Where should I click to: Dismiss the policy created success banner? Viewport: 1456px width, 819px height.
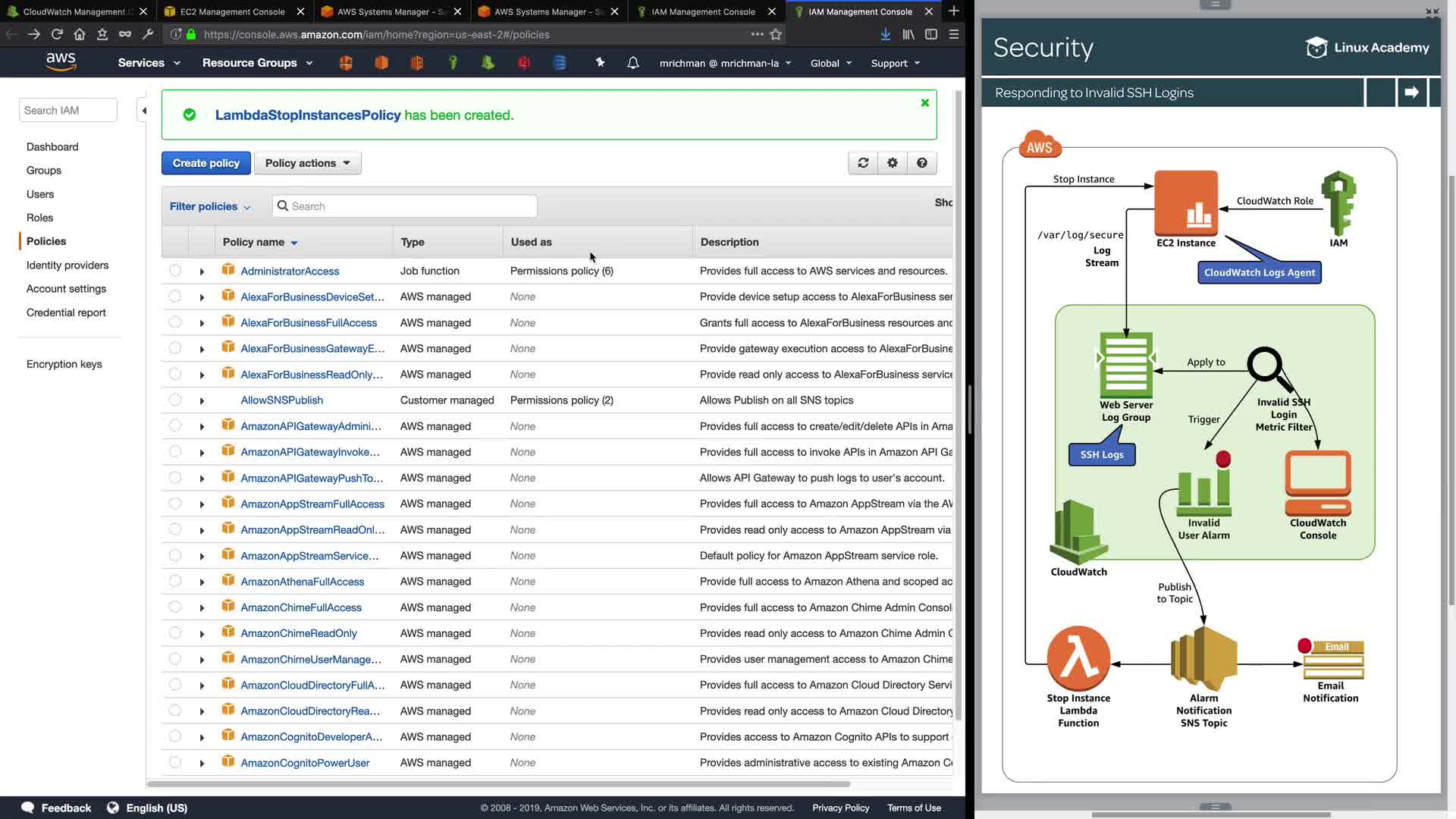(925, 103)
